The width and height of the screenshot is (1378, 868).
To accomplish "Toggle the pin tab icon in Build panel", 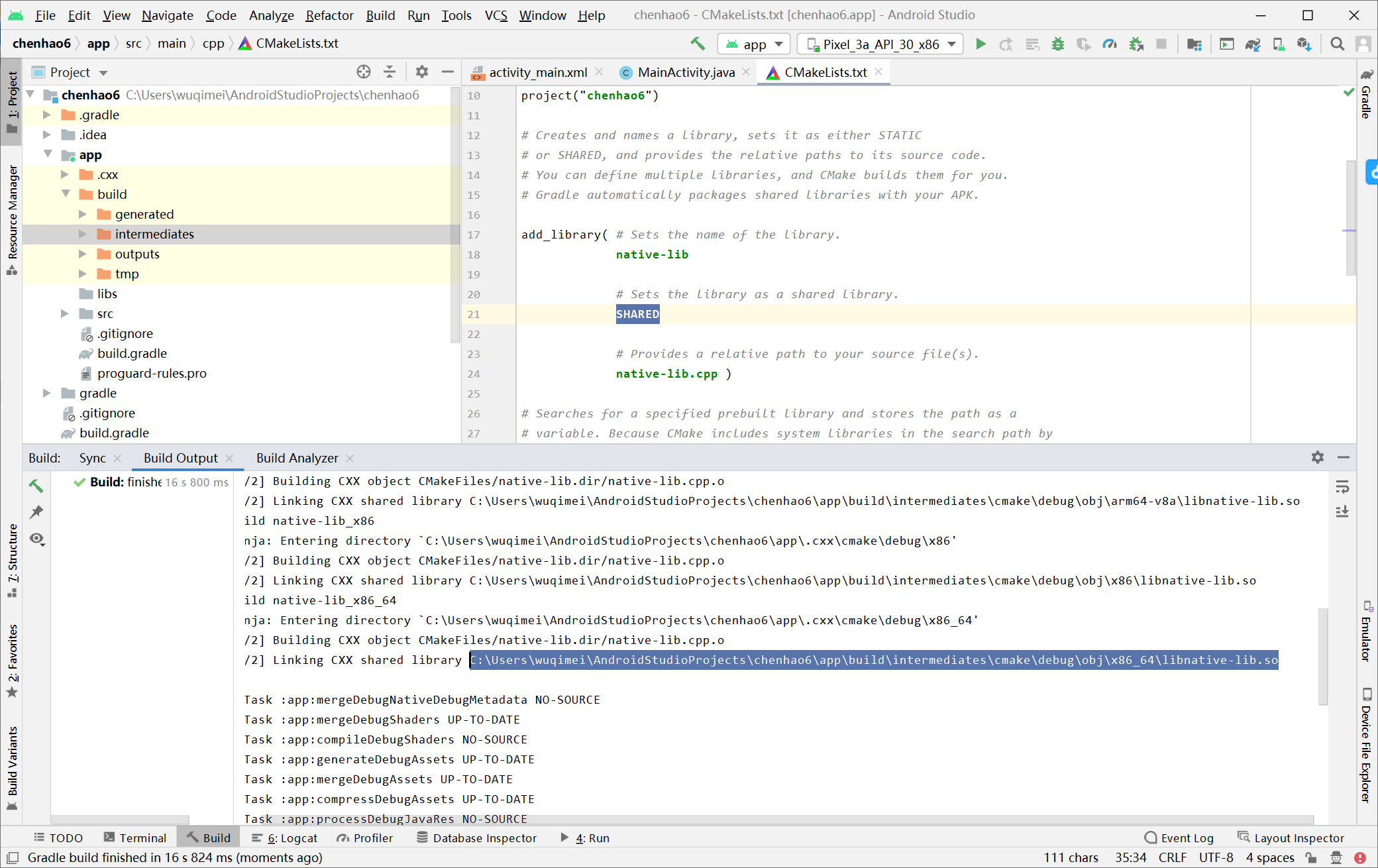I will [x=36, y=512].
